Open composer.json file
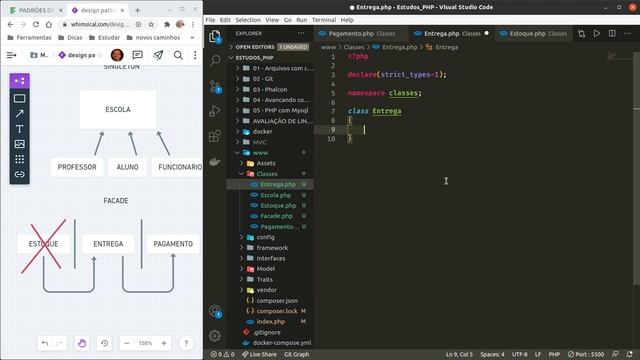This screenshot has width=640, height=360. 277,300
